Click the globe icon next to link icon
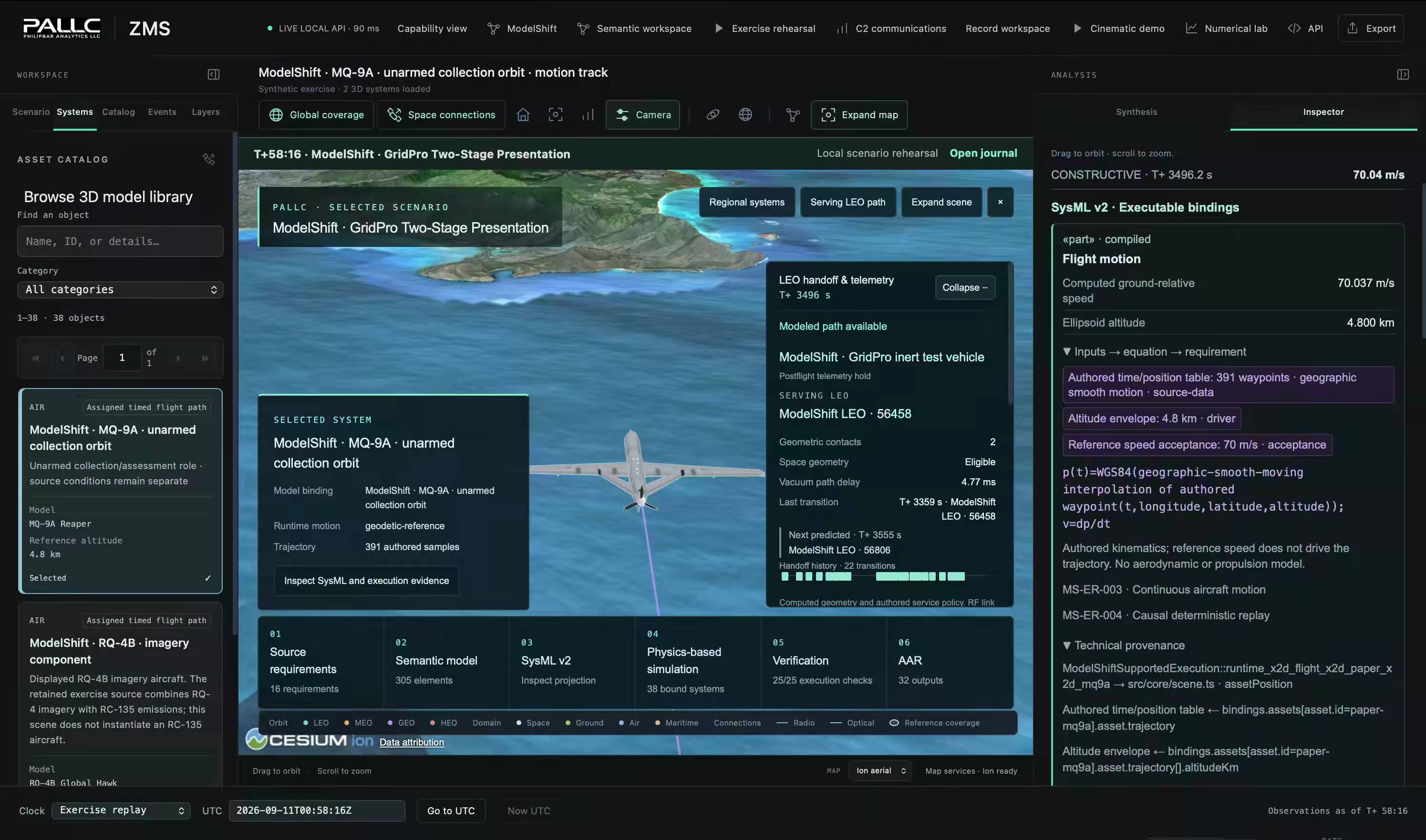The image size is (1426, 840). [745, 115]
